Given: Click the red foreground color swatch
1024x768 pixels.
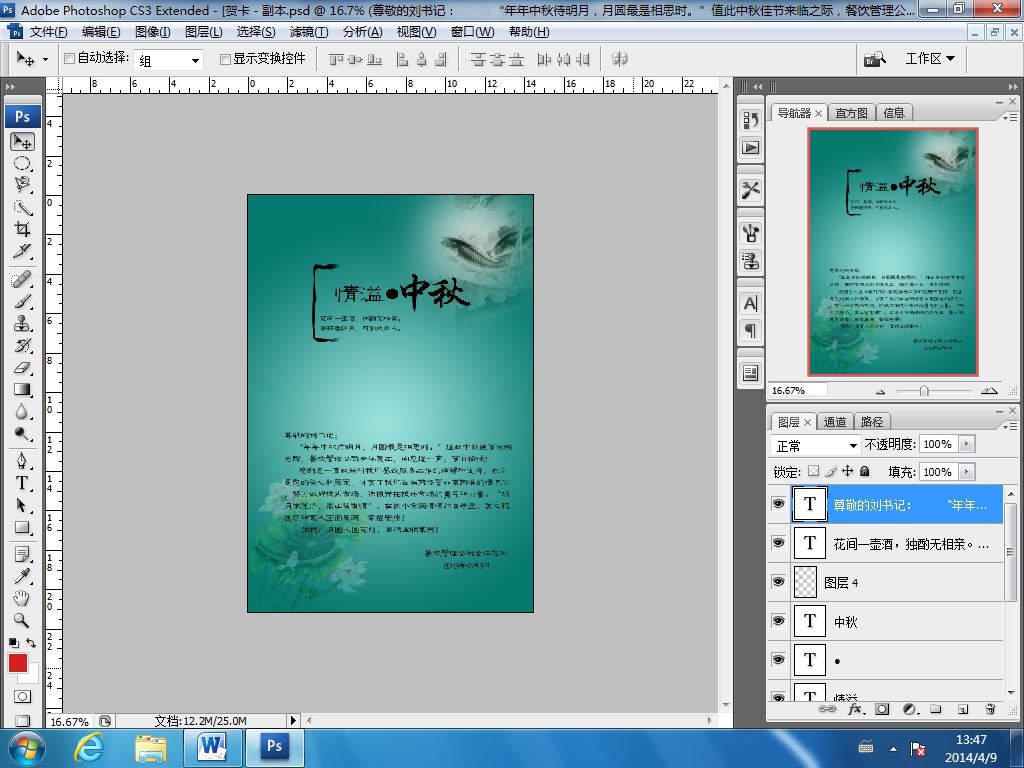Looking at the screenshot, I should [x=17, y=663].
